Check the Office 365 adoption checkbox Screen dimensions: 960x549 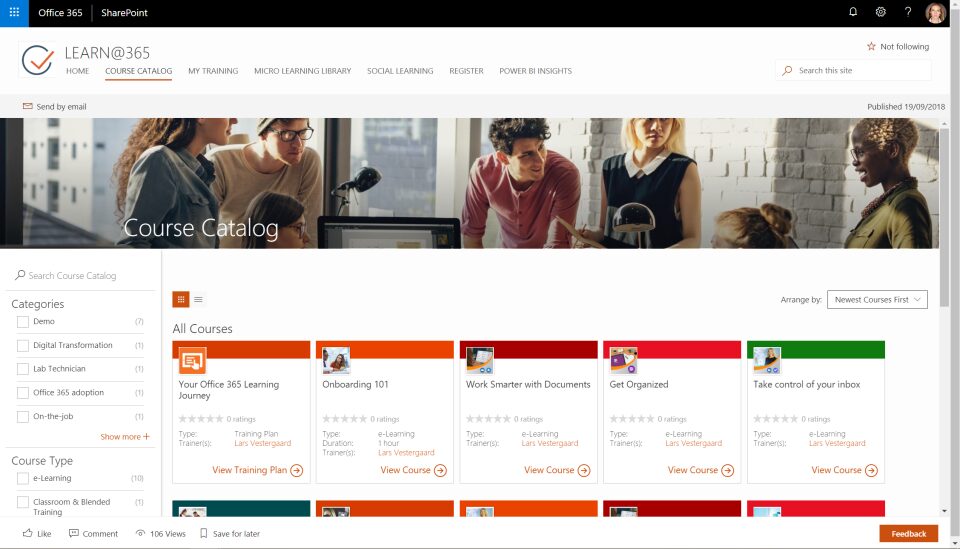(23, 393)
